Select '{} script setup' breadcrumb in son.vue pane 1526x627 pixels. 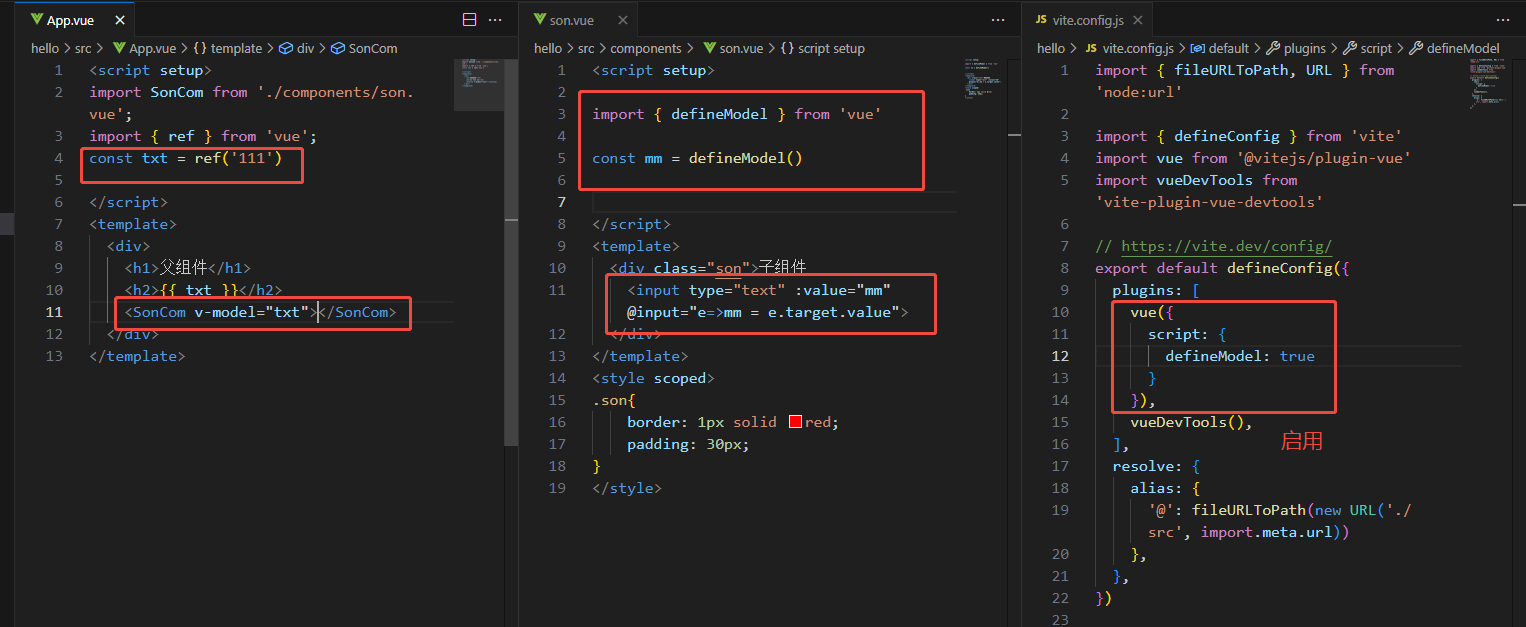click(822, 48)
